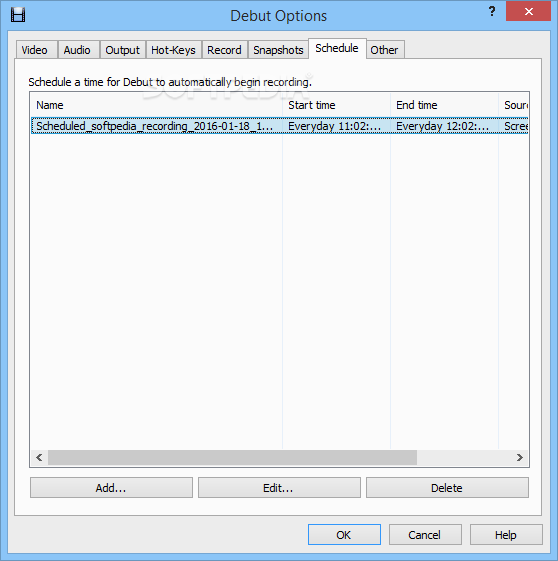This screenshot has height=561, width=558.
Task: Open the Record tab
Action: [x=225, y=50]
